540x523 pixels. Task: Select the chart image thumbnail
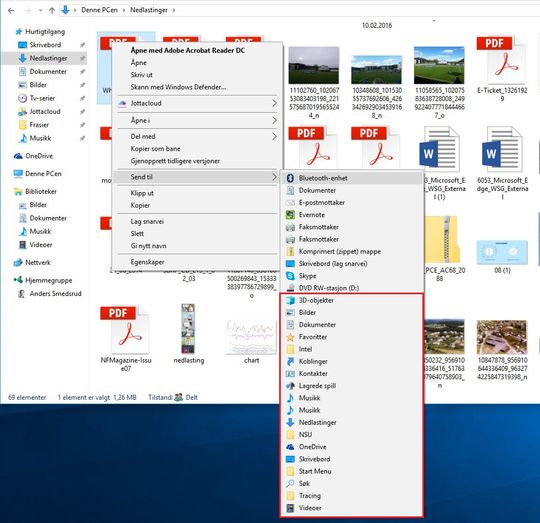251,337
